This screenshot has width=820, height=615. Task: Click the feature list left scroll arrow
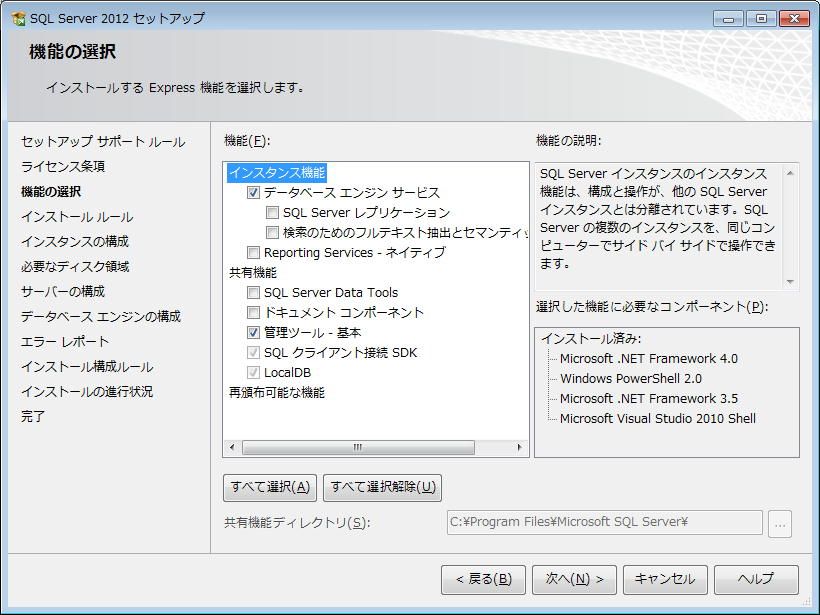point(232,448)
